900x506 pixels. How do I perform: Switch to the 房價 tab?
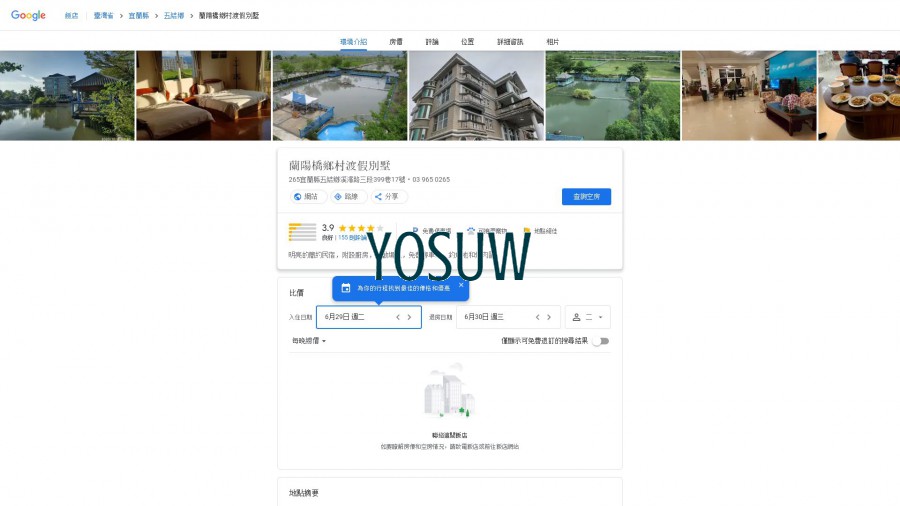click(396, 42)
